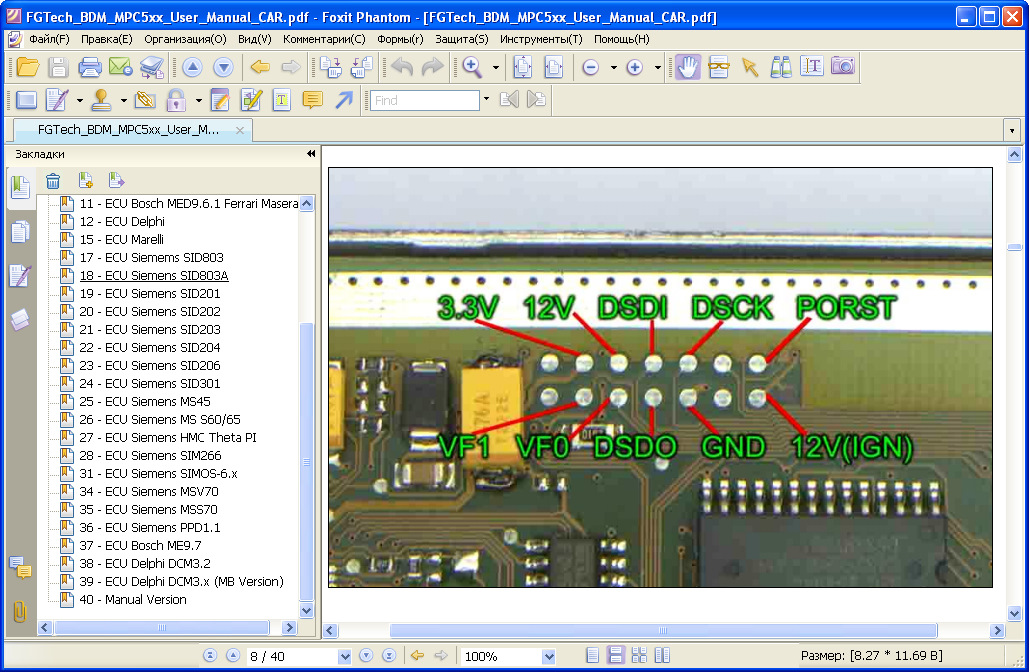The height and width of the screenshot is (672, 1029).
Task: Open the 100% zoom level dropdown
Action: click(x=548, y=657)
